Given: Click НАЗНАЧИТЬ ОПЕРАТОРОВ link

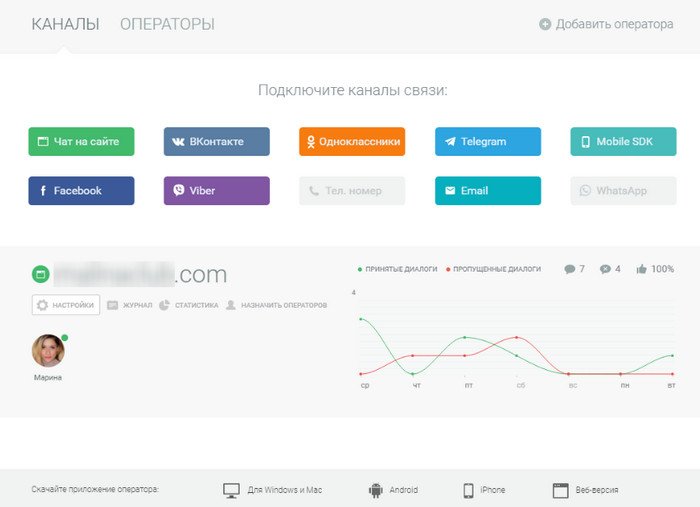Looking at the screenshot, I should pos(284,305).
